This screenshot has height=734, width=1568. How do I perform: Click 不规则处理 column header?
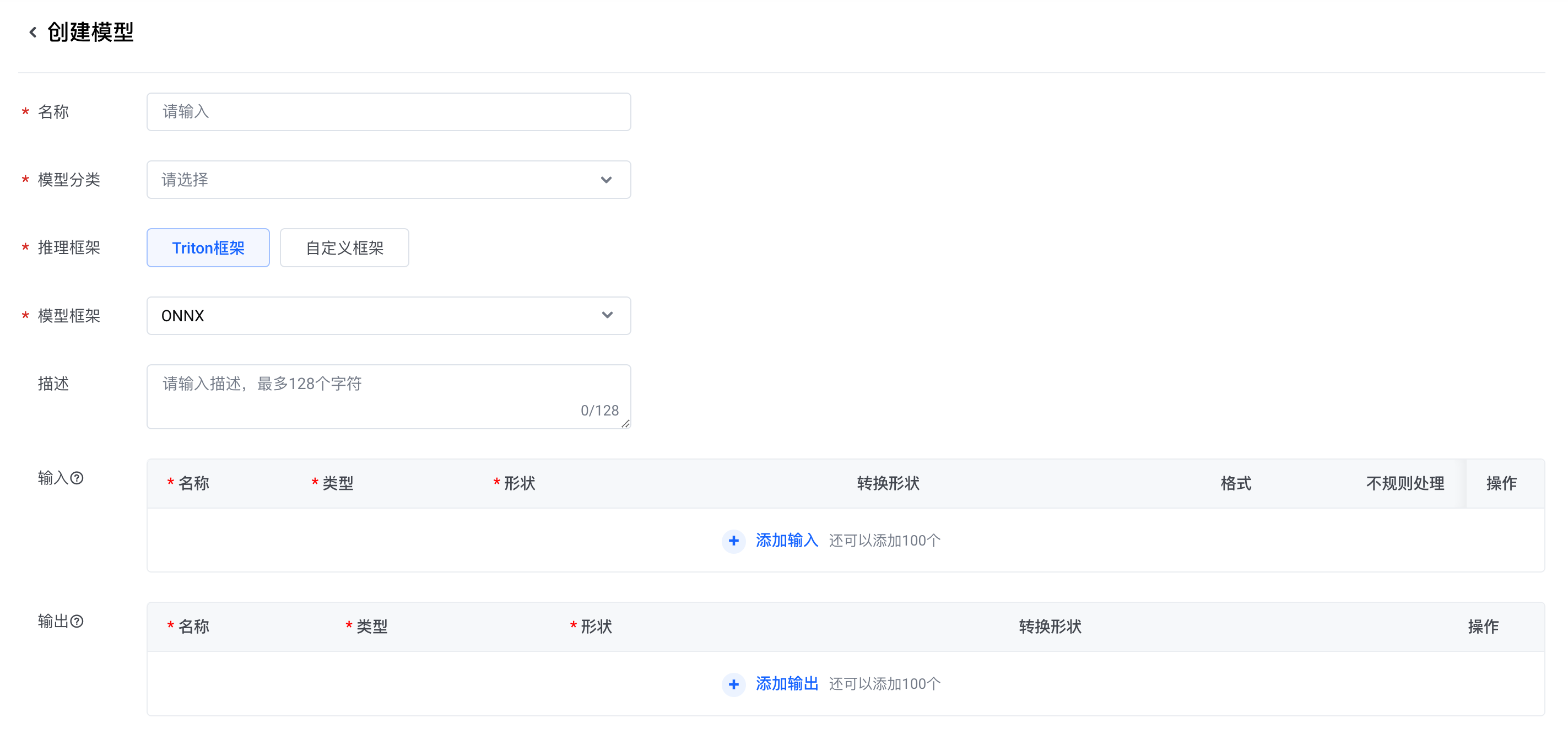(1405, 483)
